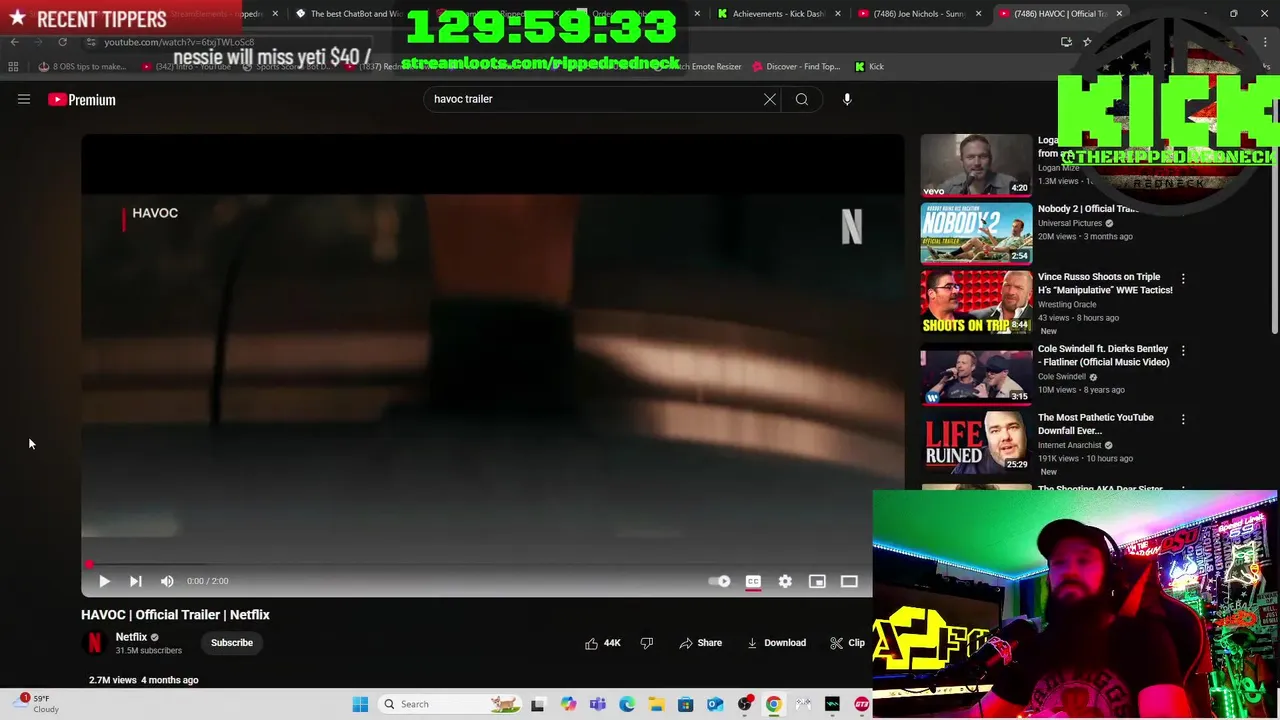The width and height of the screenshot is (1280, 720).
Task: Open the YouTube guide hamburger menu
Action: 24,99
